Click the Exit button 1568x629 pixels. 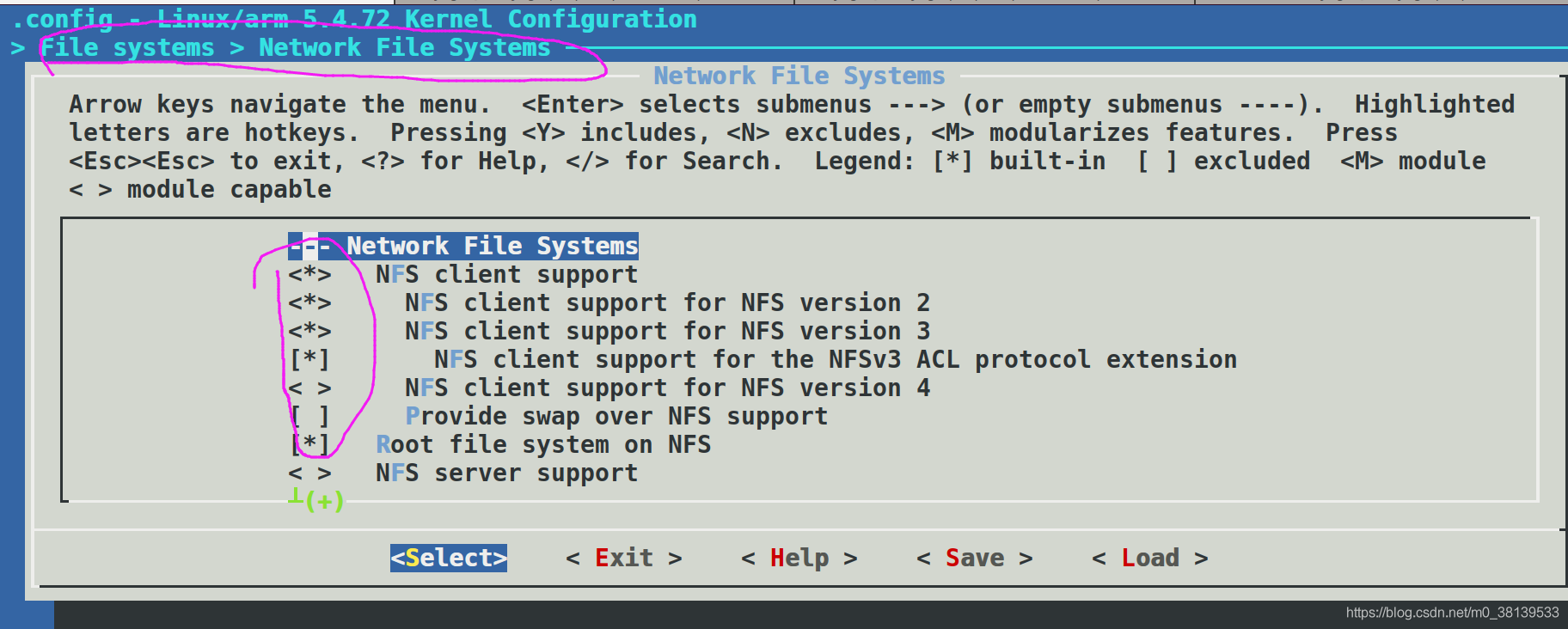coord(624,559)
